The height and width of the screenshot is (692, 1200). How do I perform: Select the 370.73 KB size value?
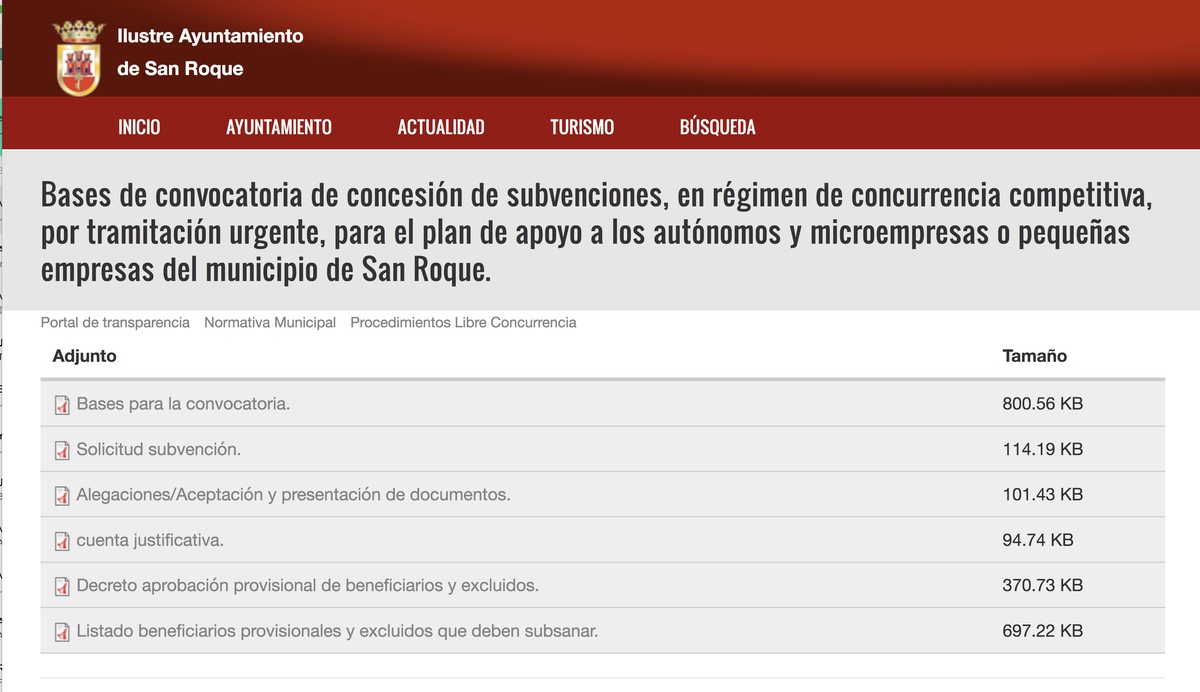(x=1043, y=586)
